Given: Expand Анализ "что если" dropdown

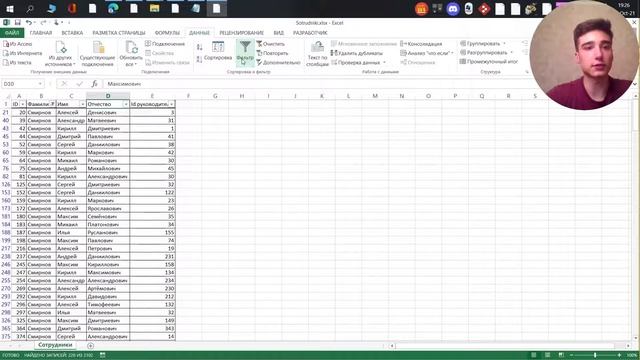Looking at the screenshot, I should point(452,53).
